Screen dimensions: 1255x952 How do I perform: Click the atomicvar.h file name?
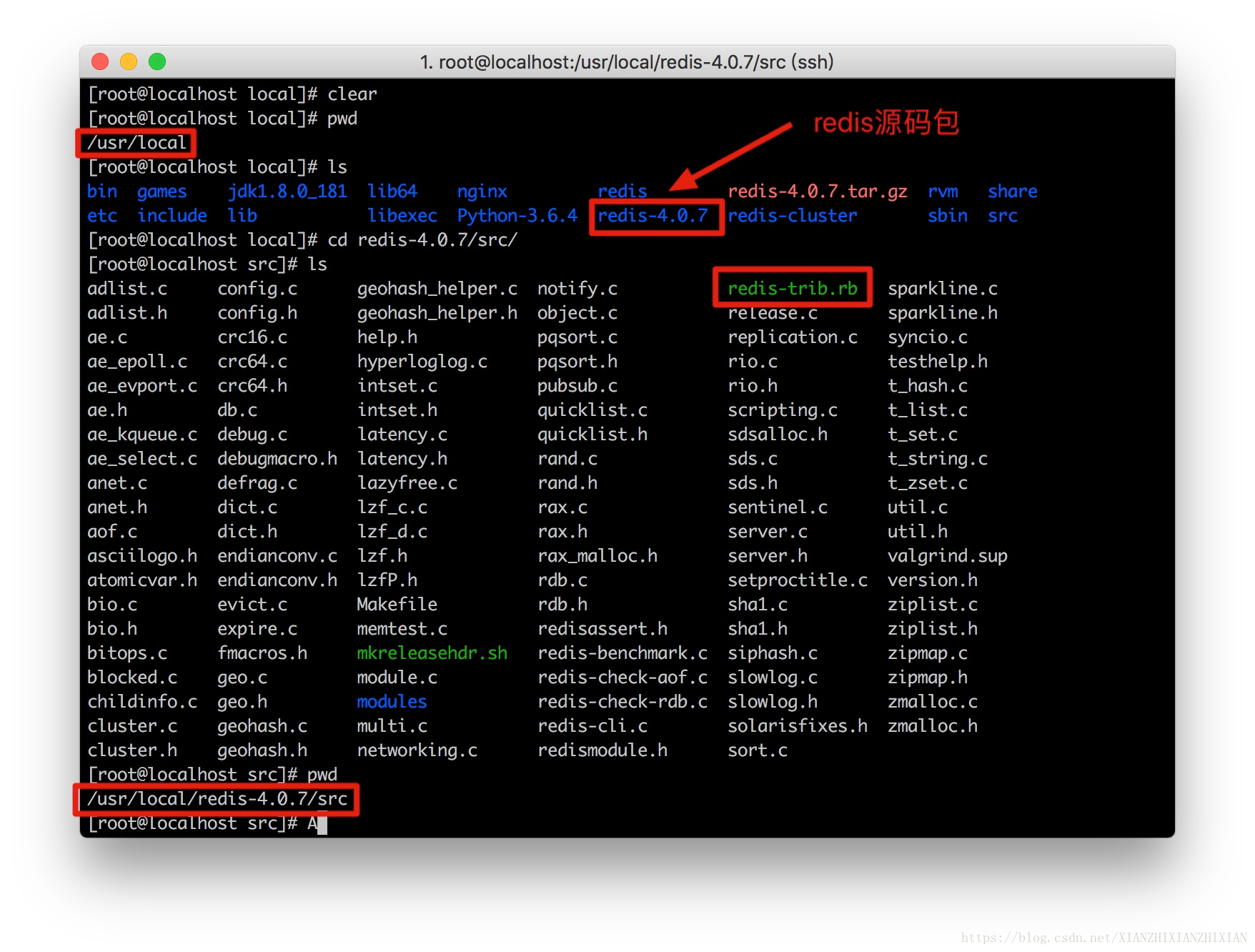point(142,580)
